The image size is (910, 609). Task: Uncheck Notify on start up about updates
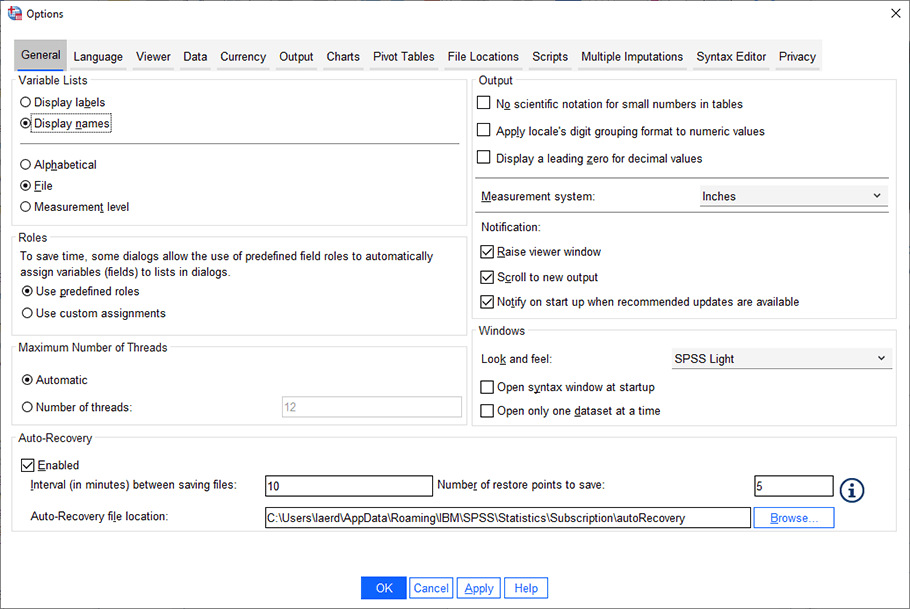pyautogui.click(x=487, y=301)
